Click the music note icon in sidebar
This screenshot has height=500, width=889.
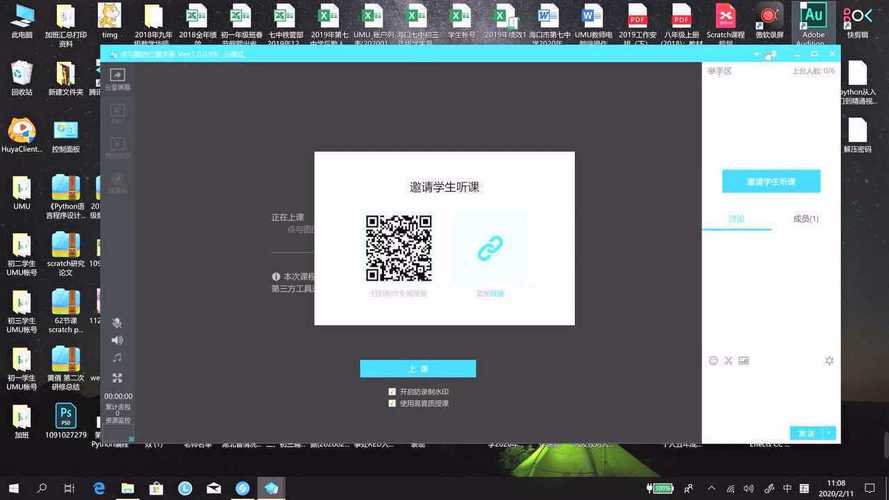[x=117, y=358]
